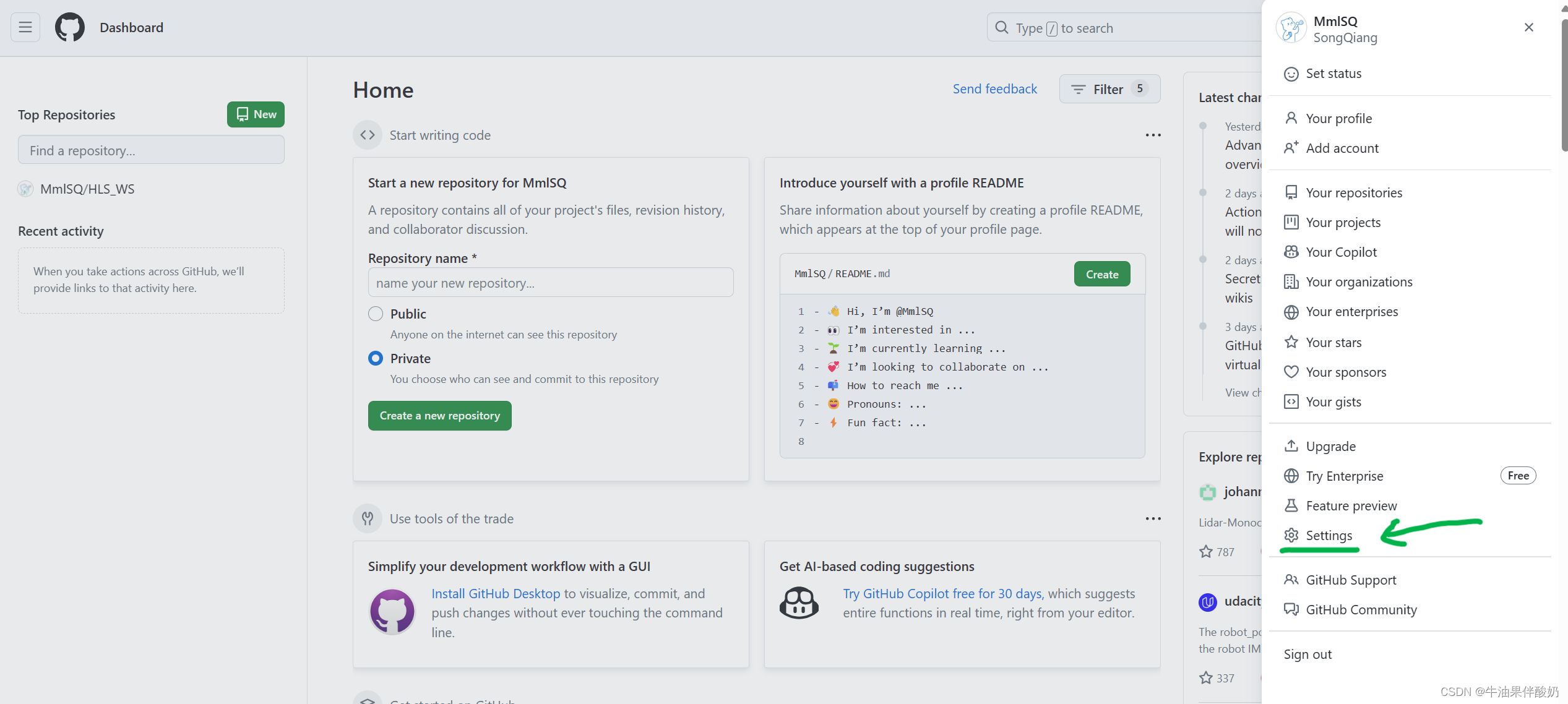
Task: Open the hamburger navigation menu
Action: 25,27
